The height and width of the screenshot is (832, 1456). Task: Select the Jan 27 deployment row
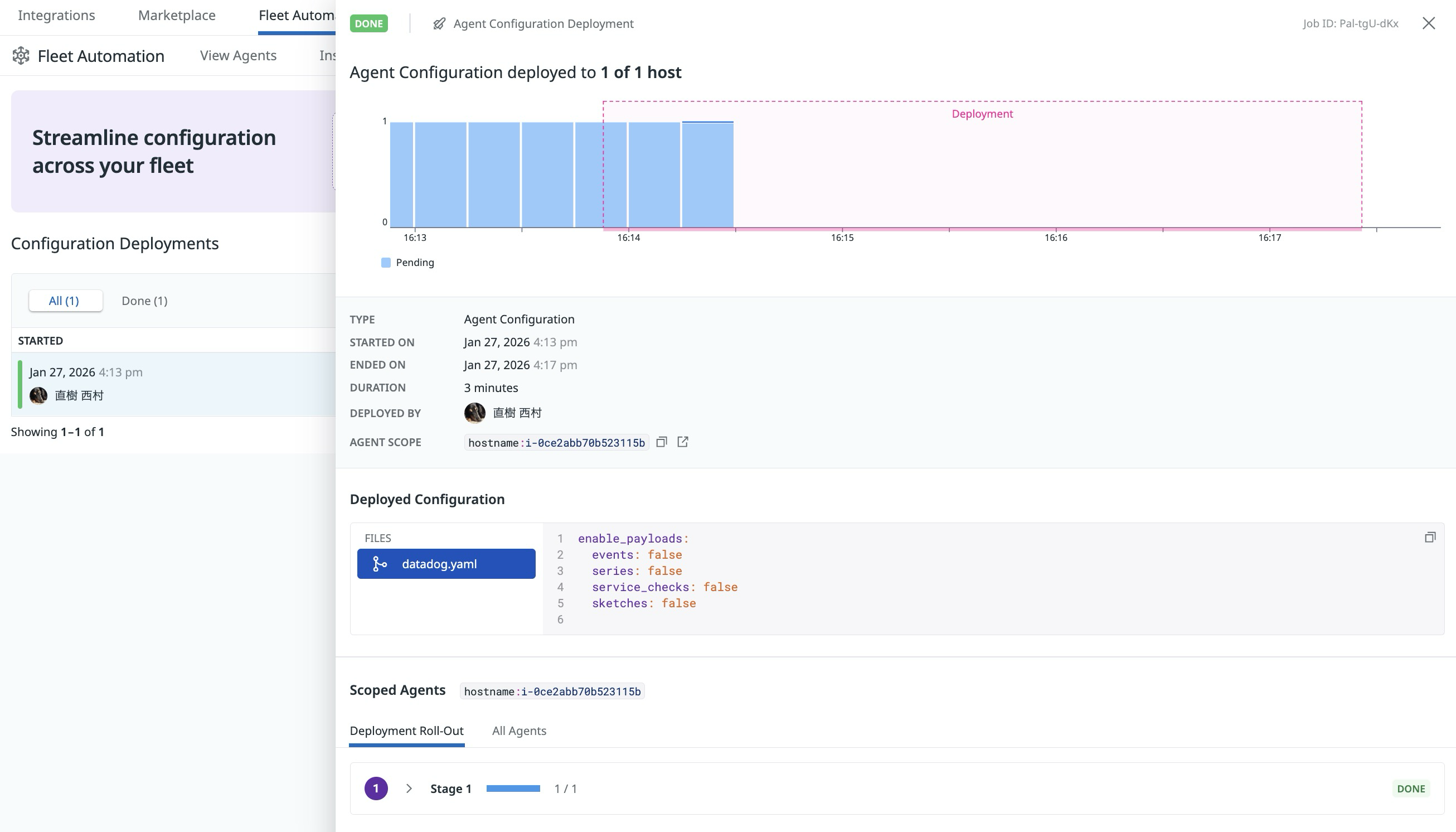[143, 383]
